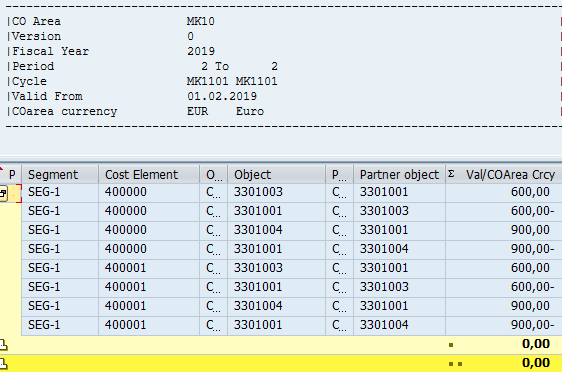562x372 pixels.
Task: Select object 3301004 with cost element 400000
Action: tap(258, 230)
